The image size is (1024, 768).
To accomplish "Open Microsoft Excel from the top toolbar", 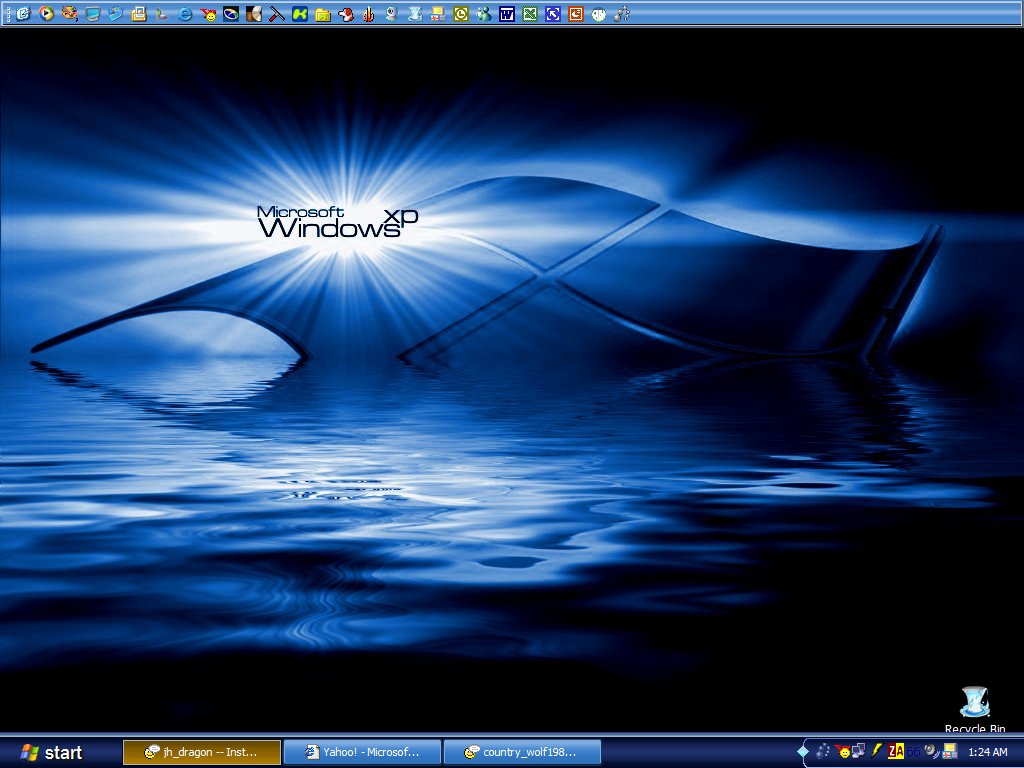I will (x=530, y=13).
